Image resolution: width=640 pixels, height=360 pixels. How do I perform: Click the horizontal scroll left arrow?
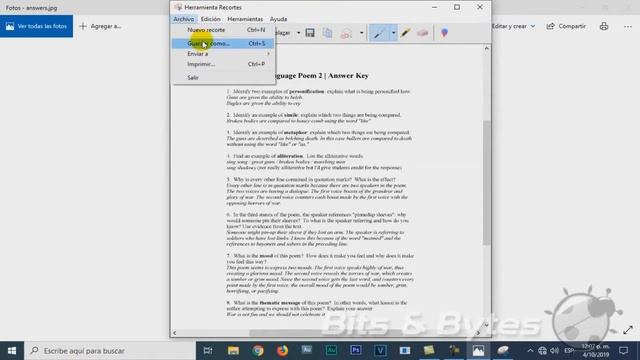coord(175,333)
